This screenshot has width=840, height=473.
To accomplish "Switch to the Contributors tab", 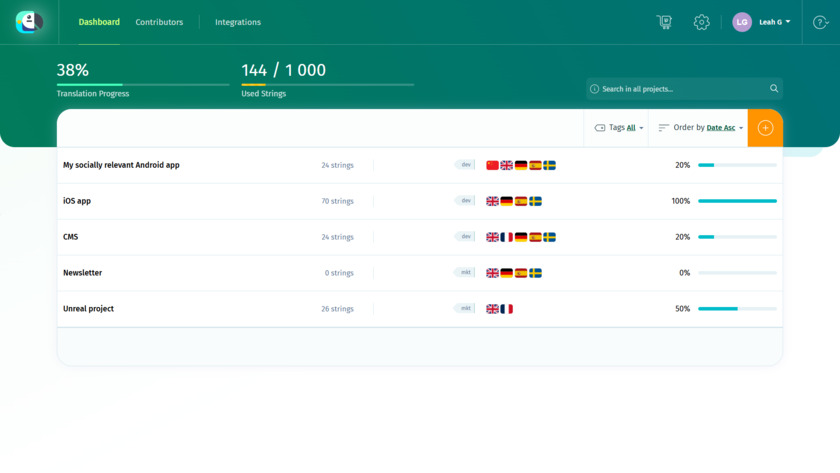I will [x=159, y=22].
